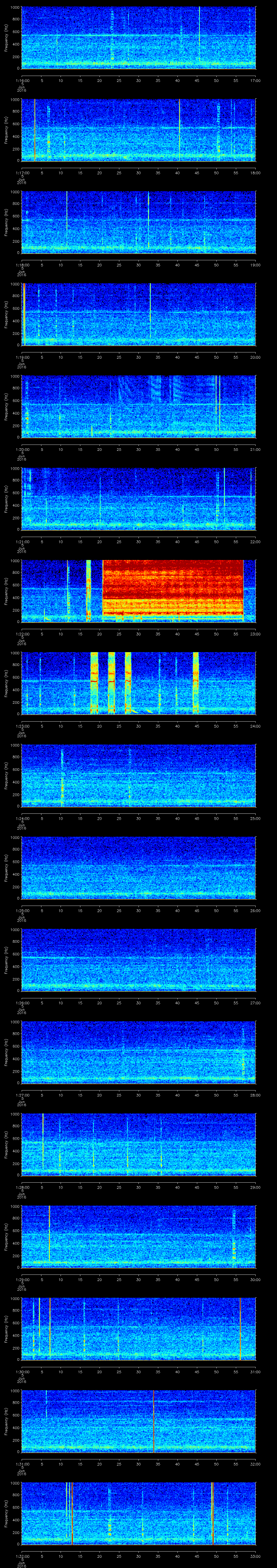This screenshot has width=277, height=1568.
Task: Select the '1:23:00' start time label
Action: coord(22,726)
